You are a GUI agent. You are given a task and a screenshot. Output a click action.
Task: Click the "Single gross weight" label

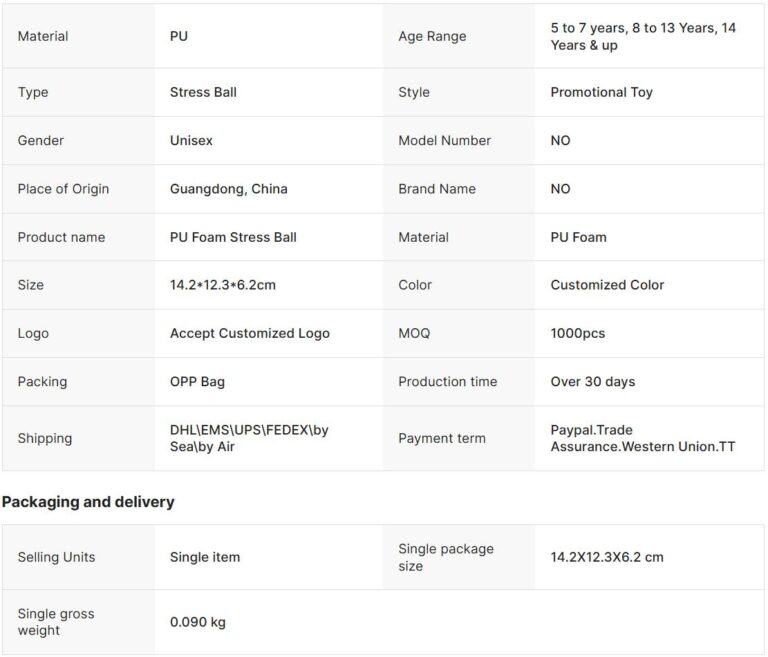pos(56,622)
